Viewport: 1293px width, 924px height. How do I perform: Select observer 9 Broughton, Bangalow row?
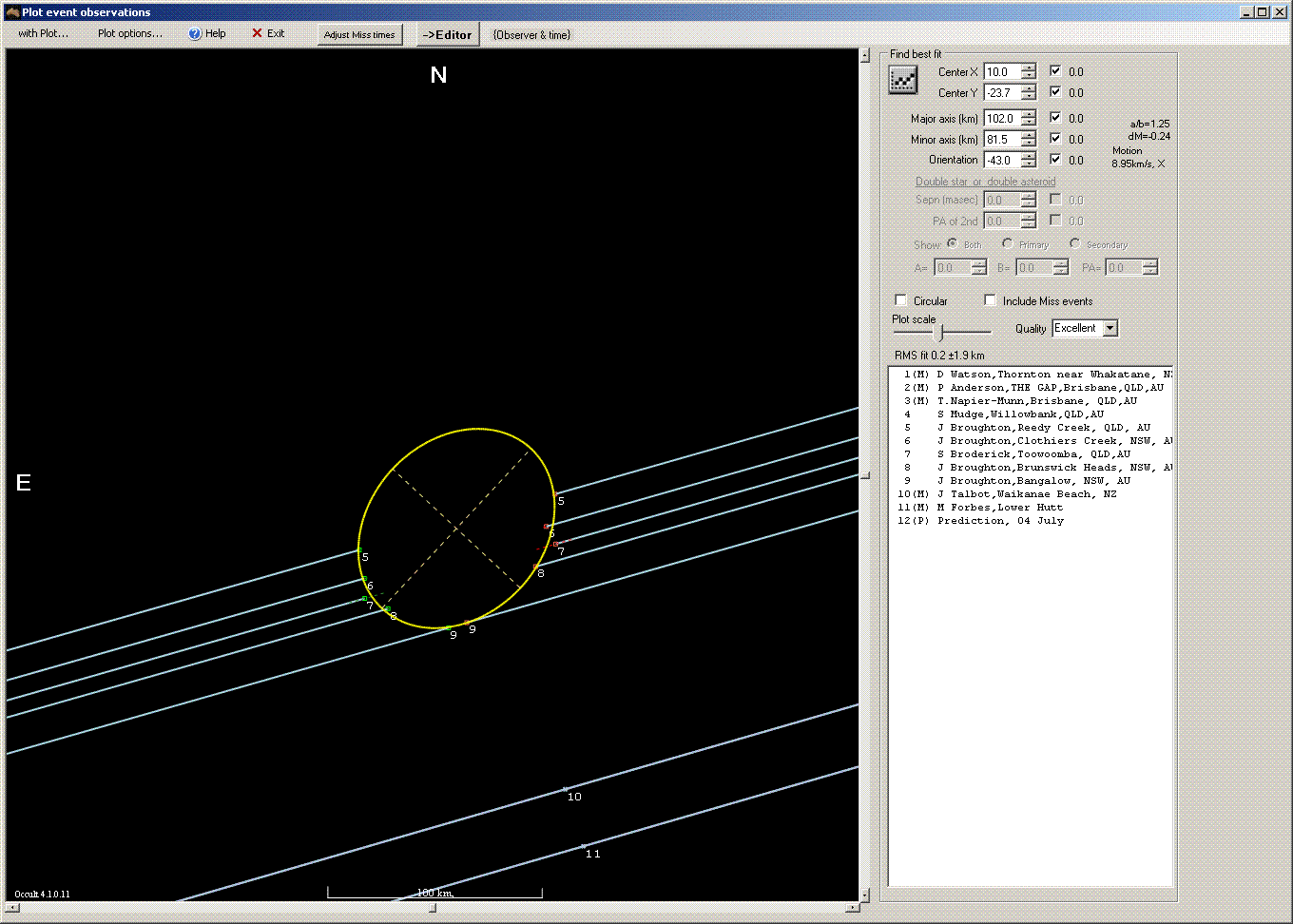tap(1031, 481)
